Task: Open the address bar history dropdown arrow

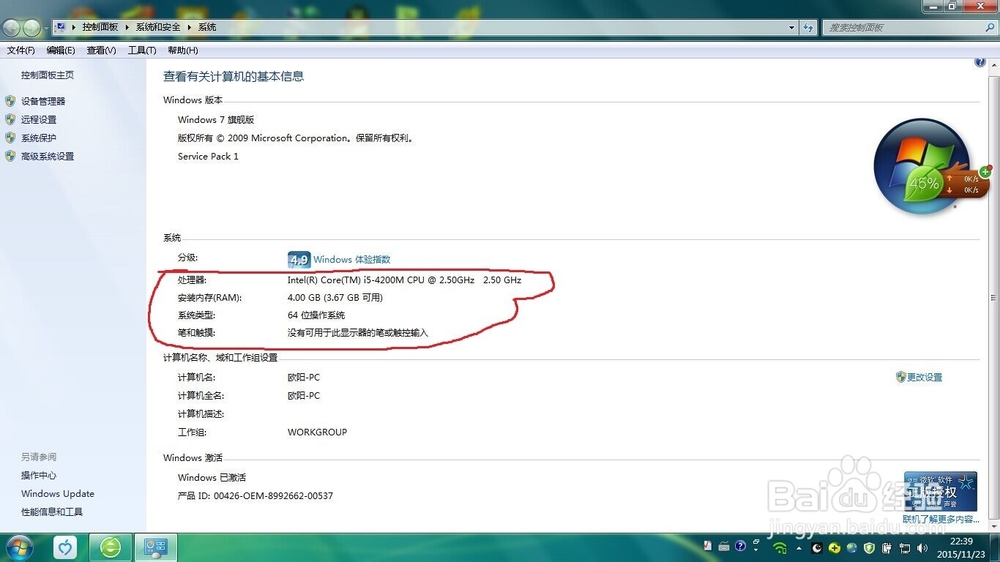Action: (791, 27)
